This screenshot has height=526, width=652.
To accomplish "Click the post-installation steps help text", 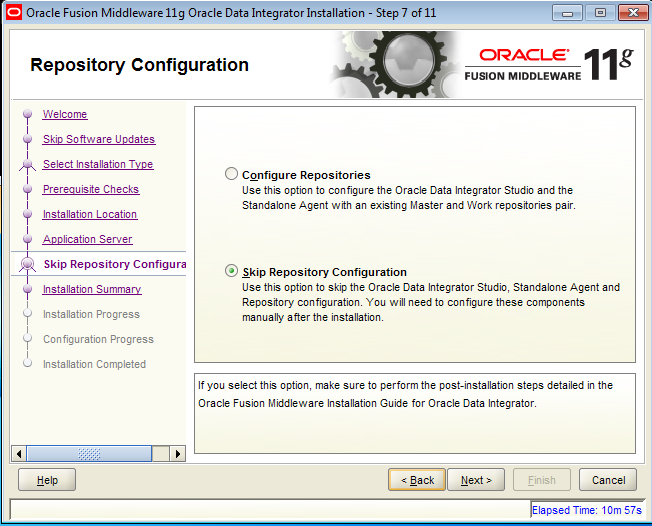I will point(405,394).
